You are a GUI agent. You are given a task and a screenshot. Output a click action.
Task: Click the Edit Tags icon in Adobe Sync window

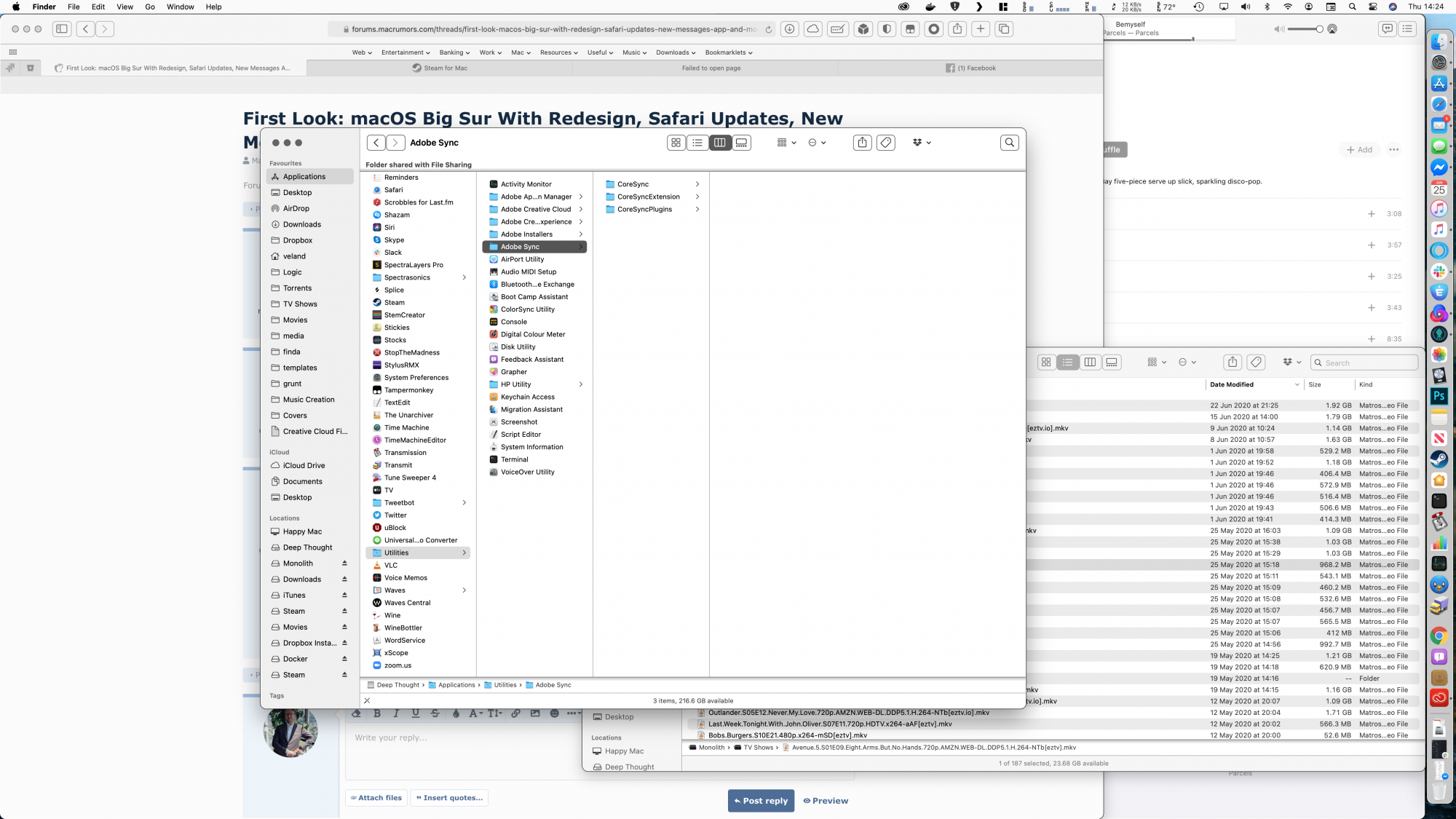pyautogui.click(x=886, y=143)
